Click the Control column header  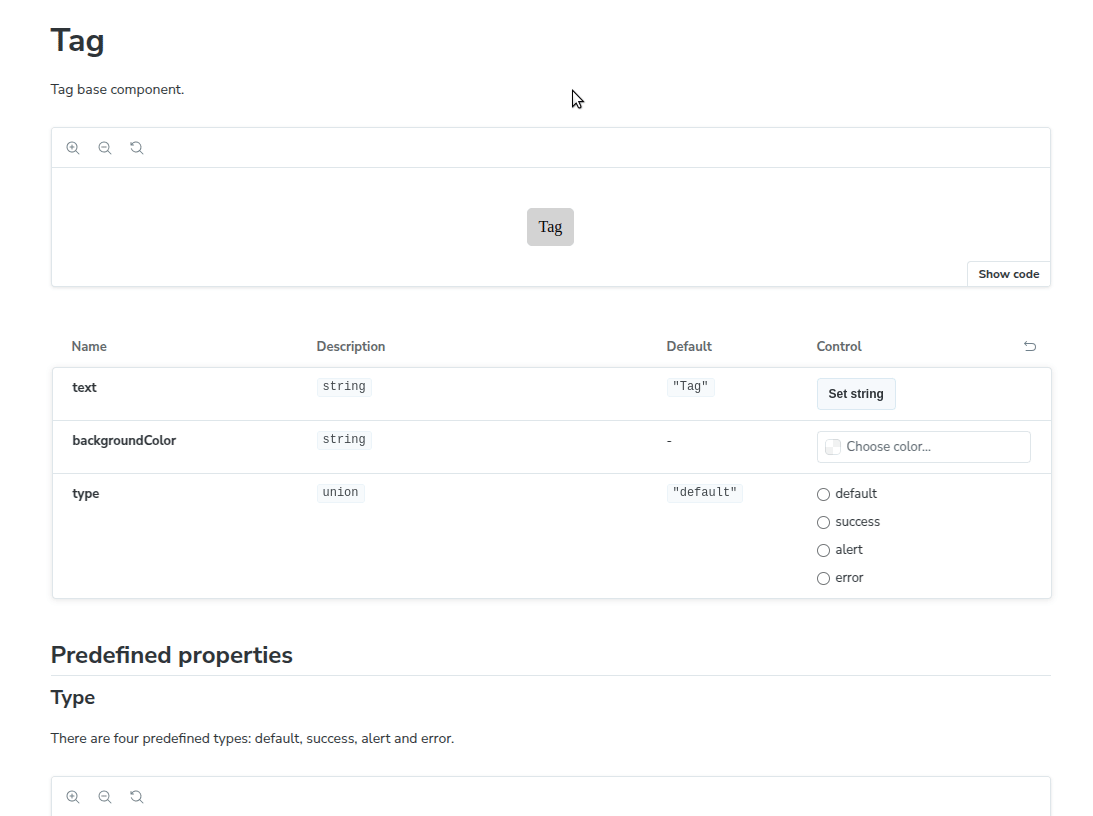(x=839, y=347)
